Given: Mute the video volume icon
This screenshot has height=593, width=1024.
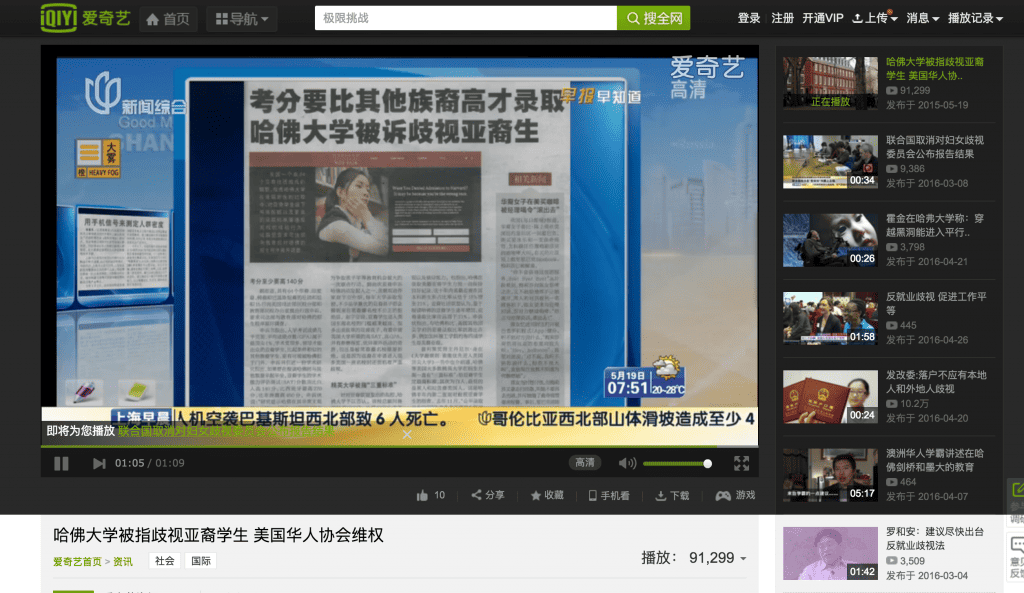Looking at the screenshot, I should (627, 463).
